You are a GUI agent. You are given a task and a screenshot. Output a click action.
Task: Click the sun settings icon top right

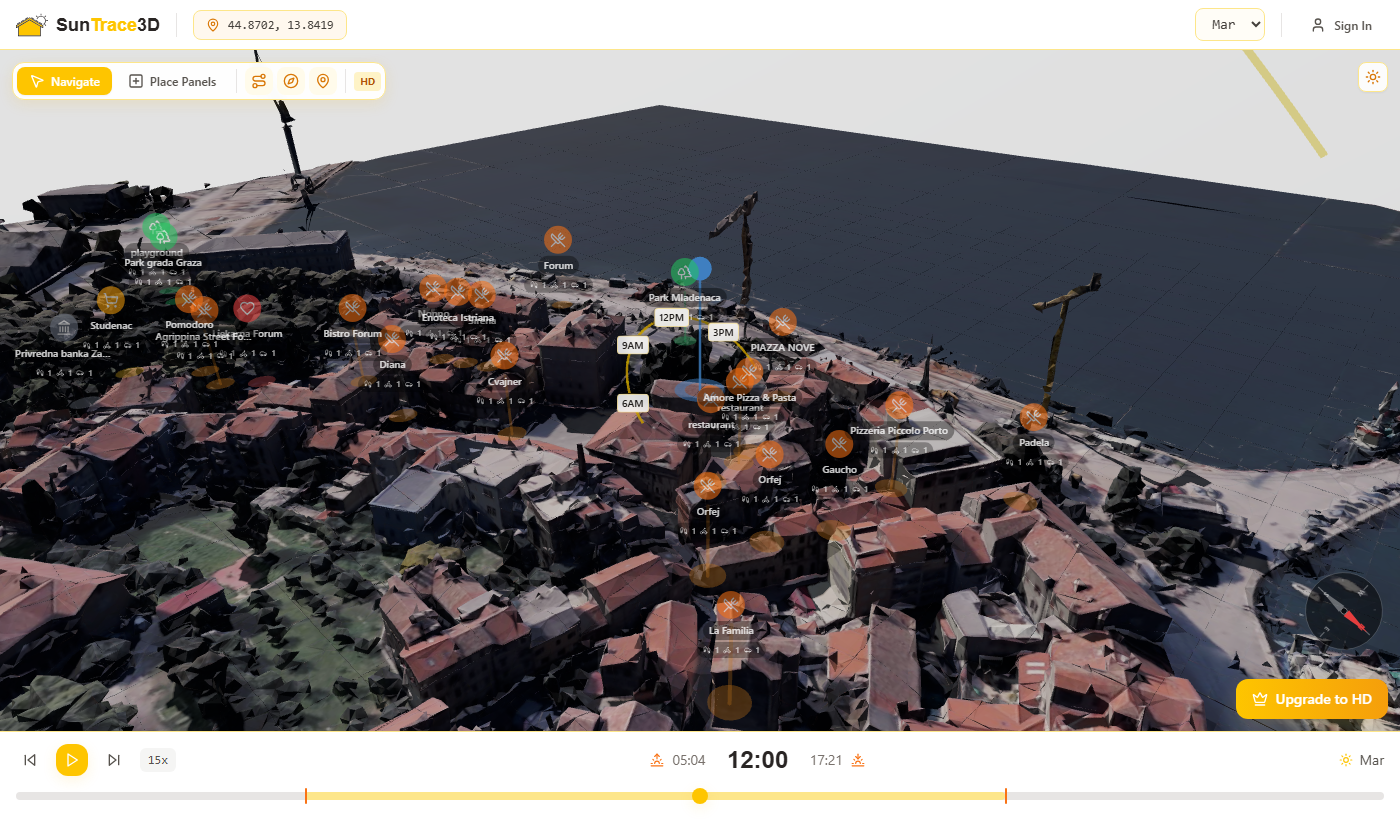[1372, 76]
